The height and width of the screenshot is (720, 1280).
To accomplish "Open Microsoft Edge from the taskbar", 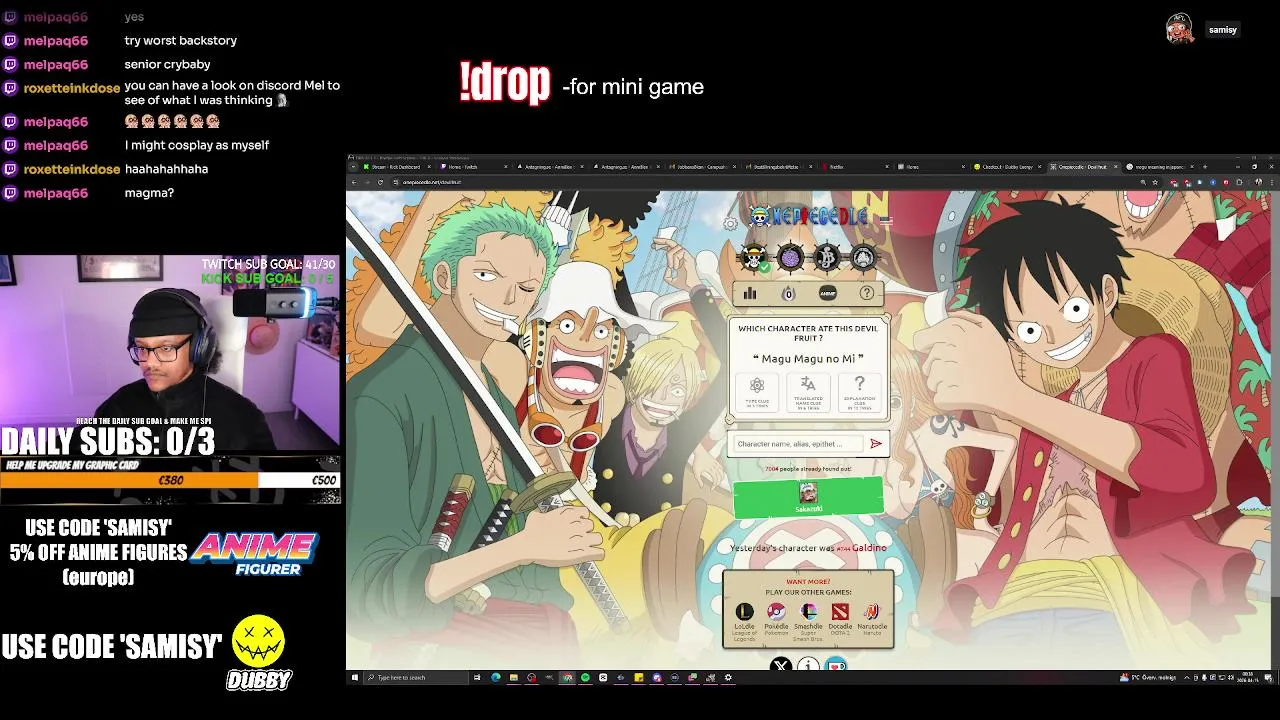I will (x=496, y=677).
